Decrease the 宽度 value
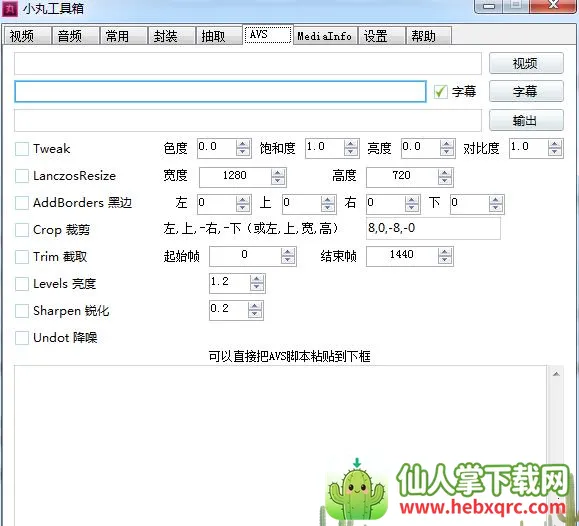This screenshot has height=526, width=579. [278, 181]
